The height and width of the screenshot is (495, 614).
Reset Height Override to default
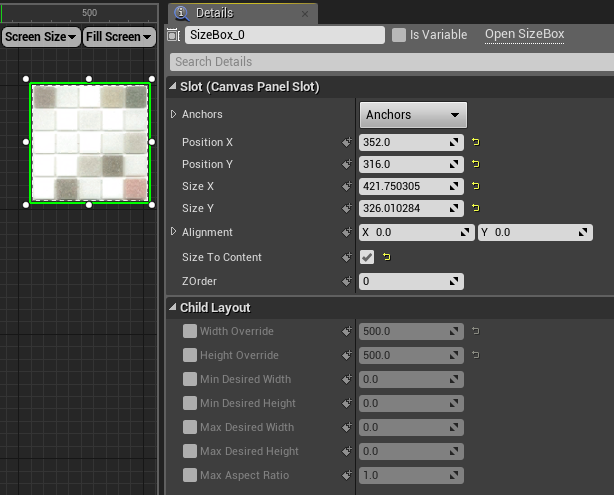(x=475, y=355)
